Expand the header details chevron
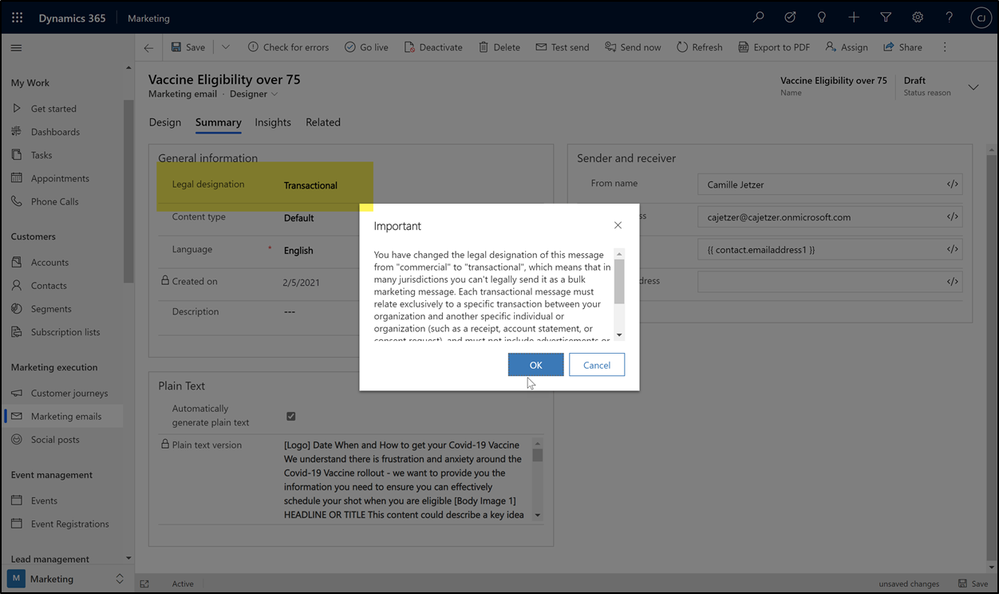Viewport: 999px width, 594px height. tap(973, 87)
